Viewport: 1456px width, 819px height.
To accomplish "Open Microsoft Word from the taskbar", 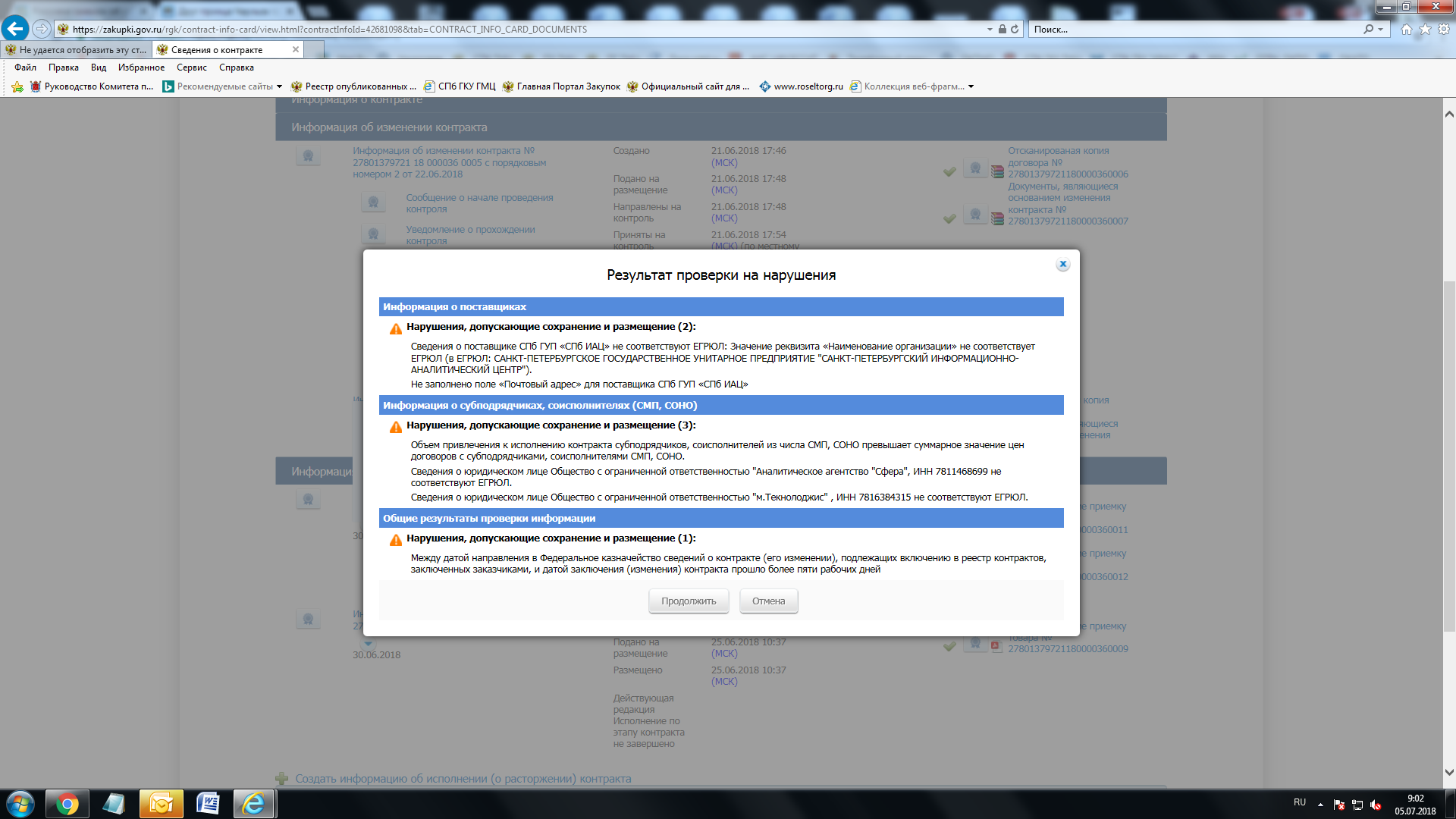I will click(x=208, y=804).
